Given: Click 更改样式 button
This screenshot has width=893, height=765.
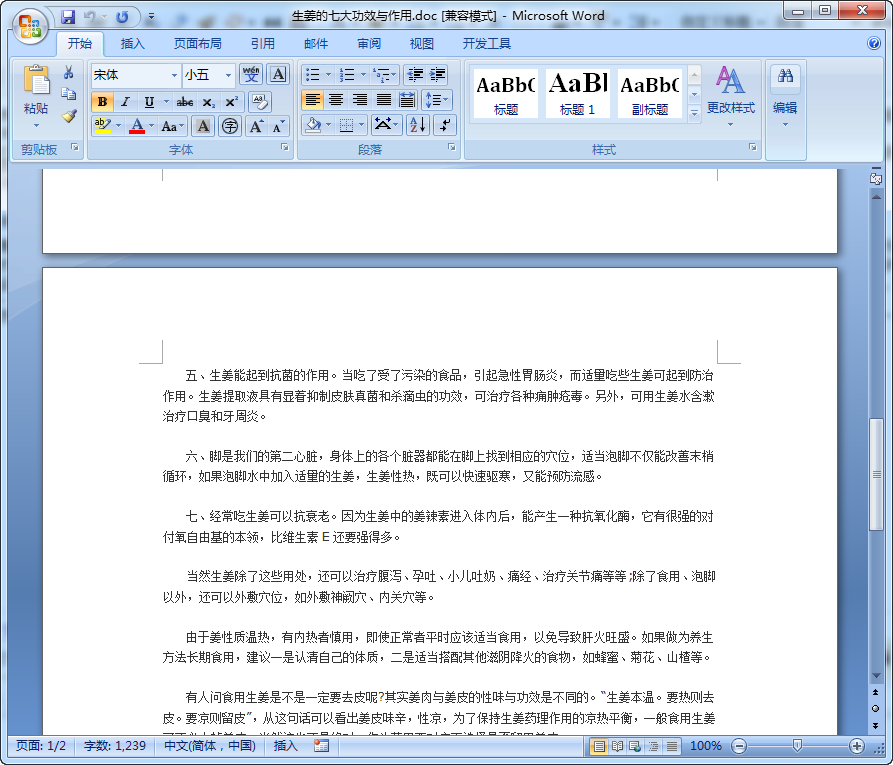Looking at the screenshot, I should [731, 95].
